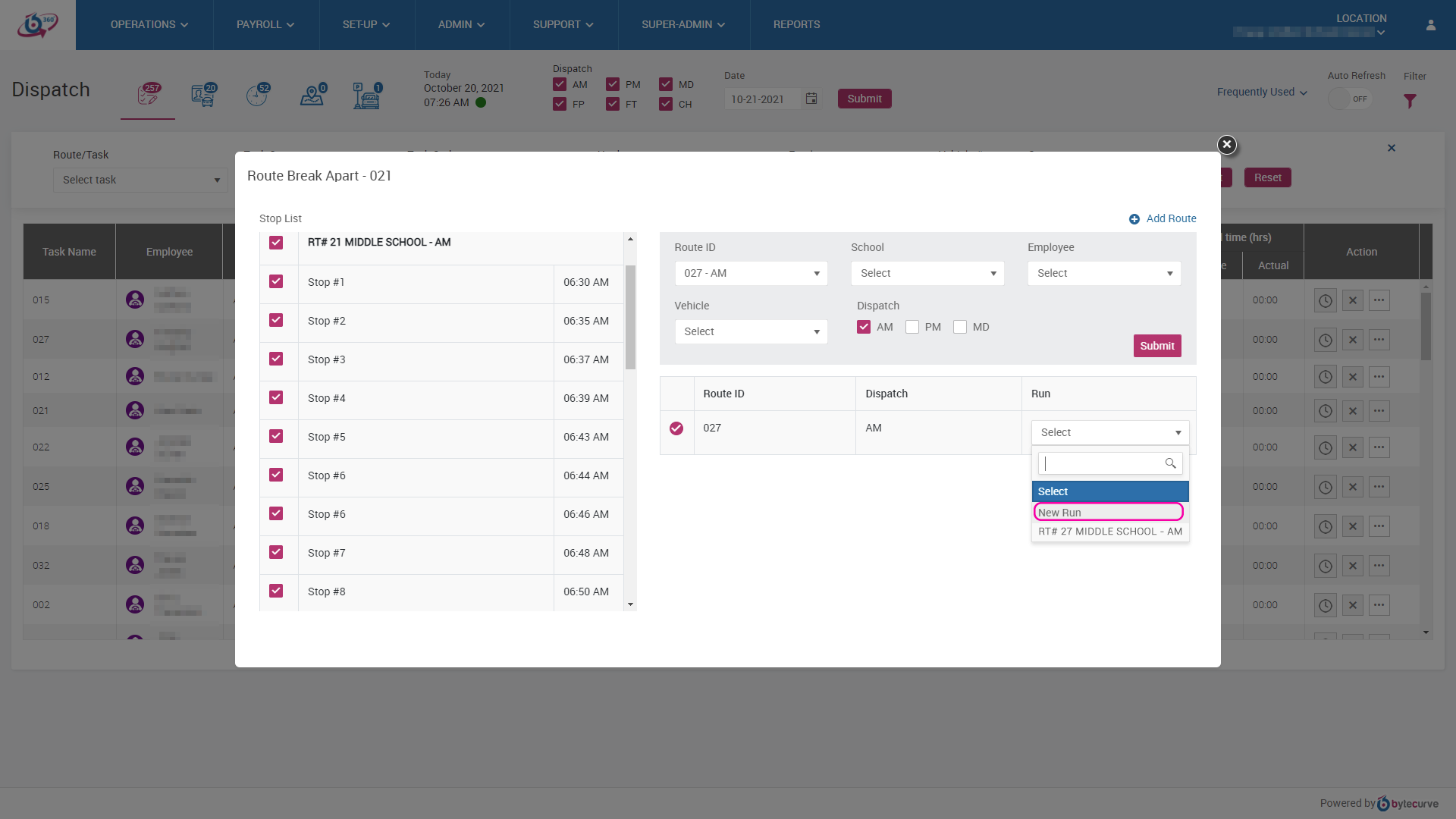Uncheck the Stop #3 checkbox
This screenshot has width=1456, height=819.
(276, 359)
